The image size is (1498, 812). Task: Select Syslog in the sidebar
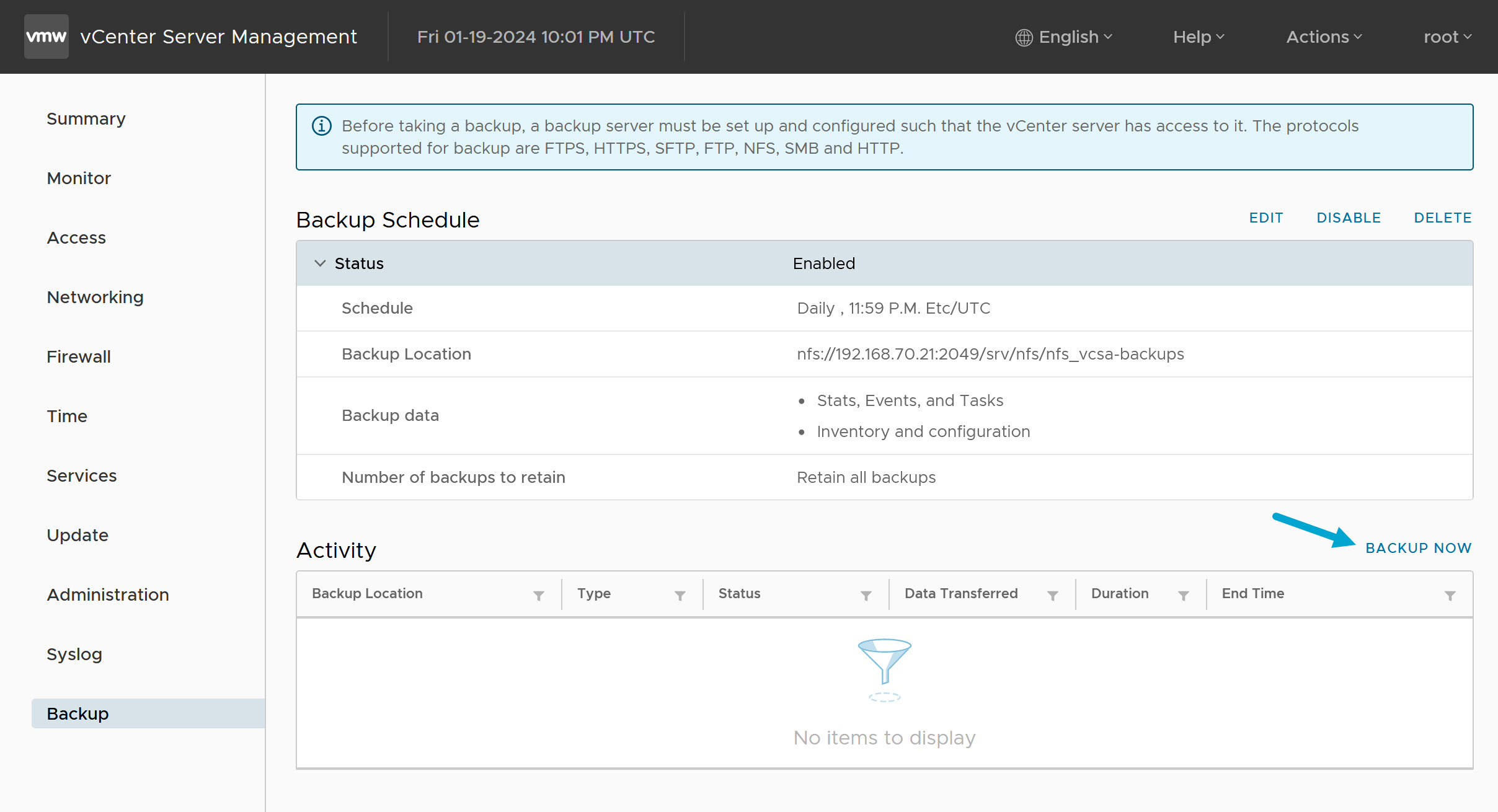tap(74, 653)
